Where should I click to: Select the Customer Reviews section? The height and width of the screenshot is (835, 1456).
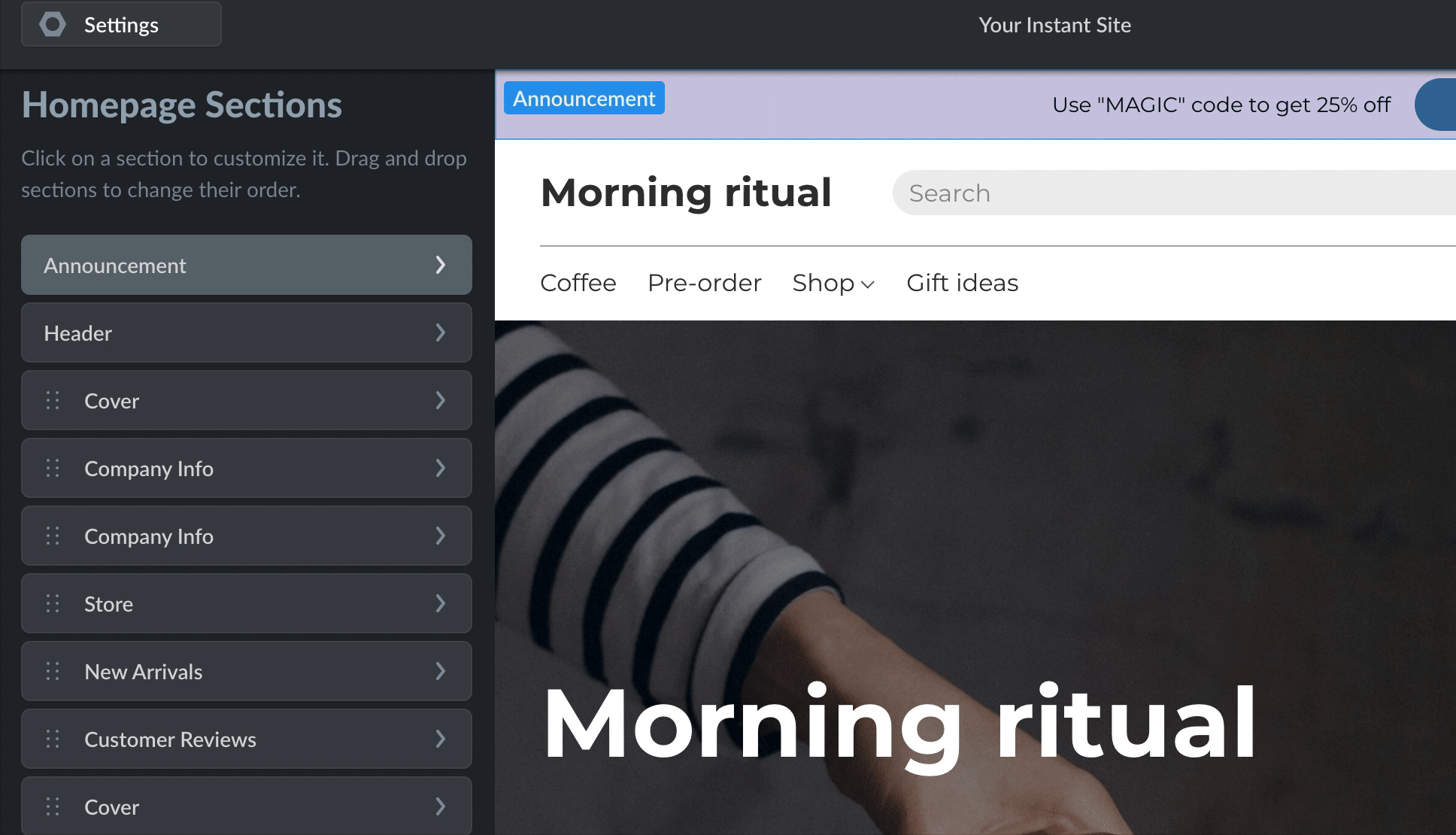pyautogui.click(x=247, y=739)
